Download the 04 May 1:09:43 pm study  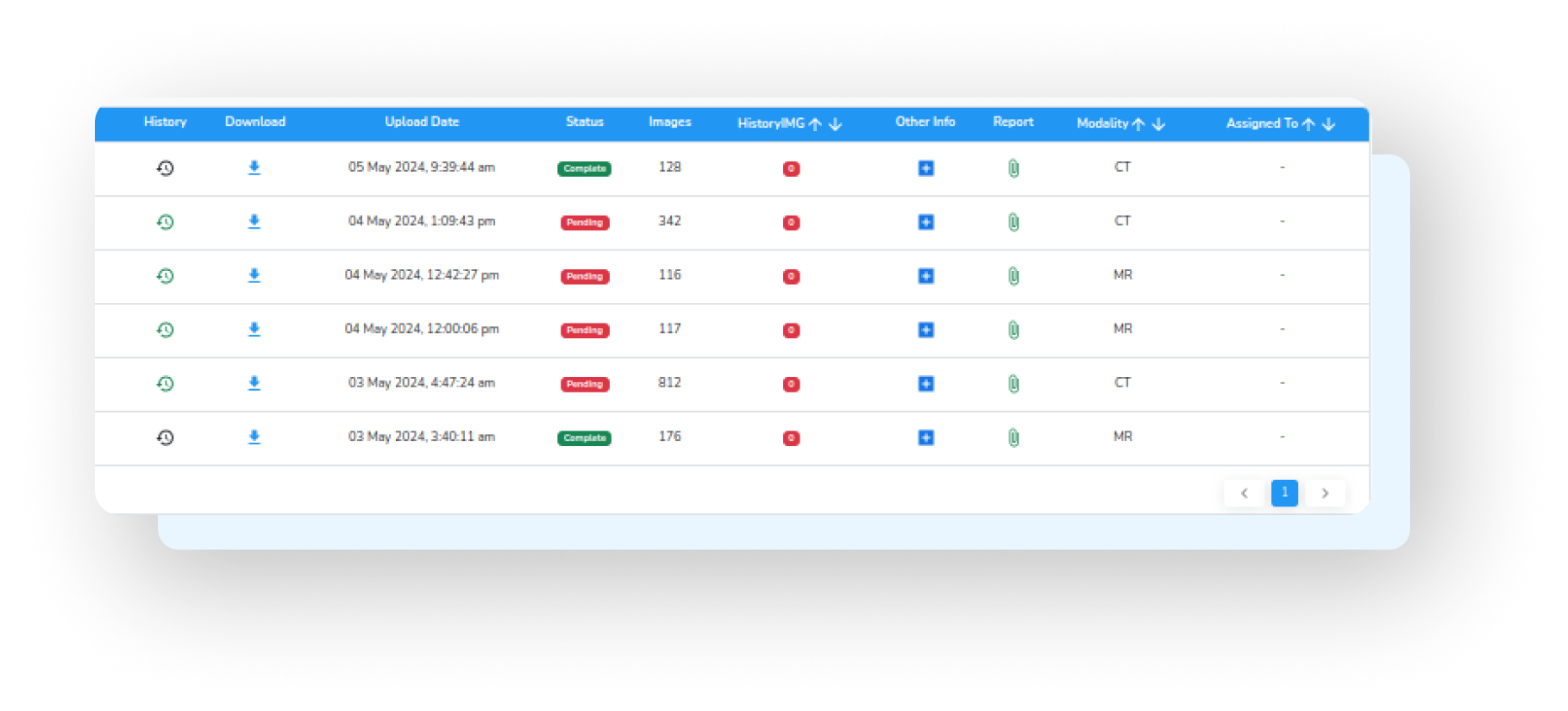tap(254, 222)
